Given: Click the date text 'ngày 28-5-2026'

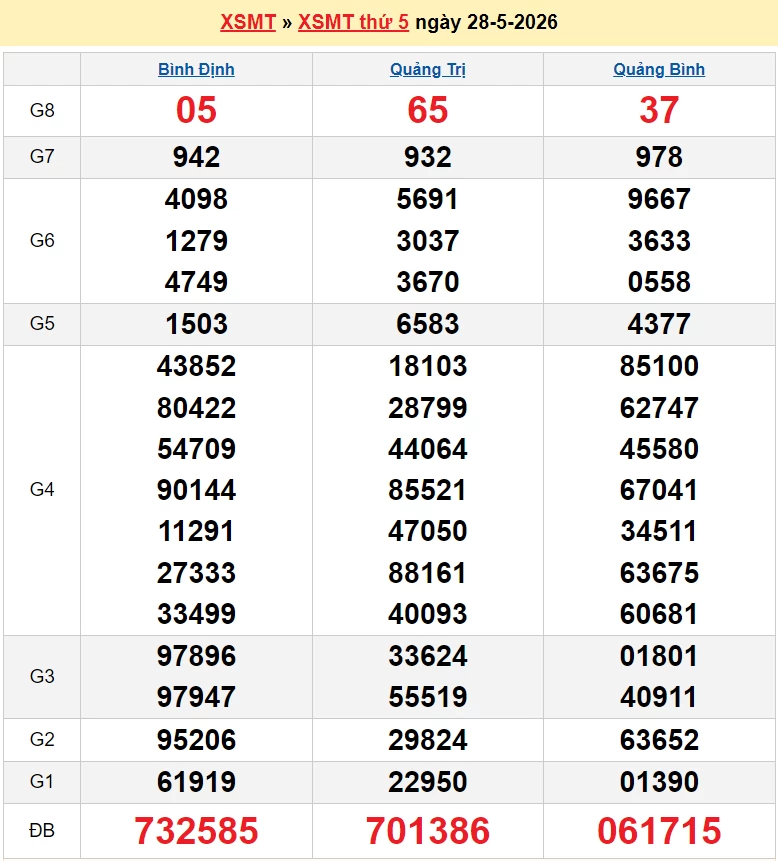Looking at the screenshot, I should point(486,22).
